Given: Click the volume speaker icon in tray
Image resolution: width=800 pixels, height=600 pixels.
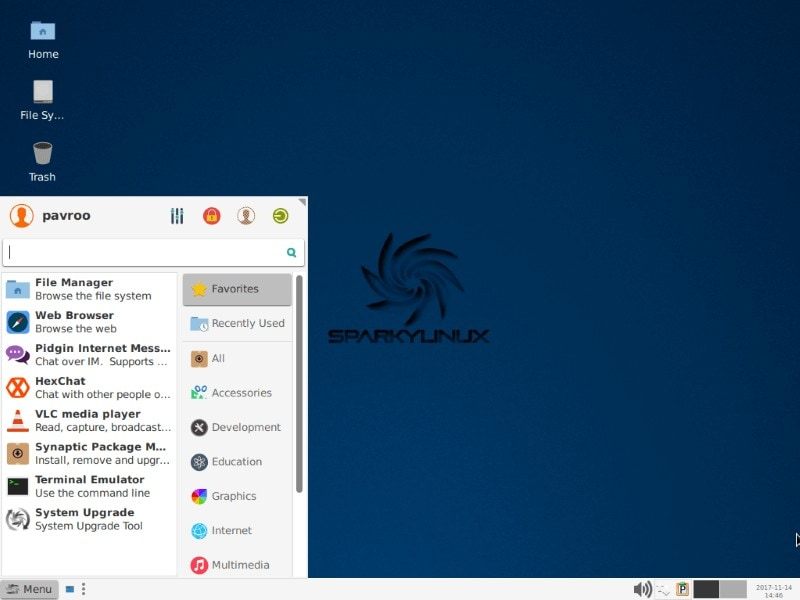Looking at the screenshot, I should [642, 589].
